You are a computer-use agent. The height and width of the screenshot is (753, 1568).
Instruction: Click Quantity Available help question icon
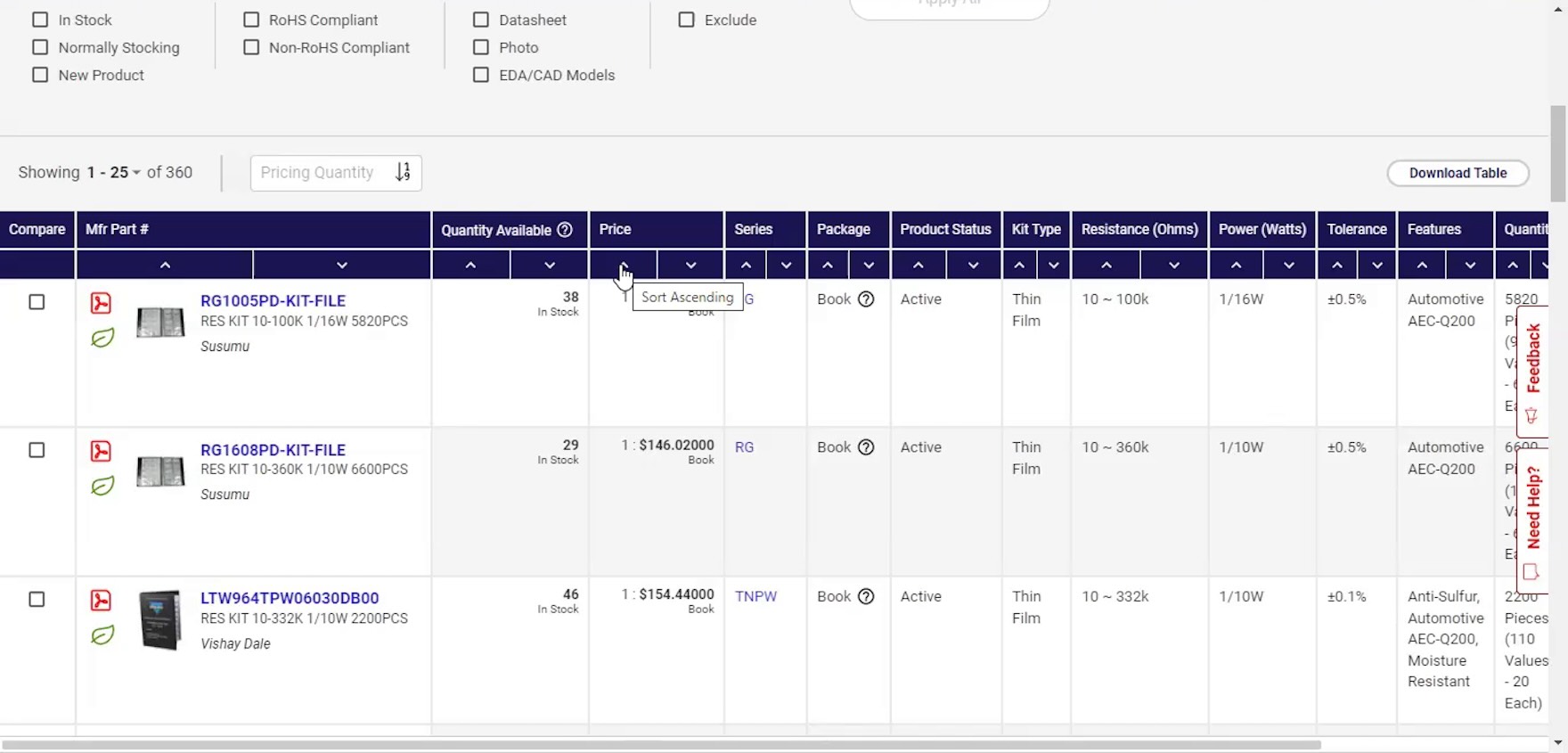tap(565, 230)
